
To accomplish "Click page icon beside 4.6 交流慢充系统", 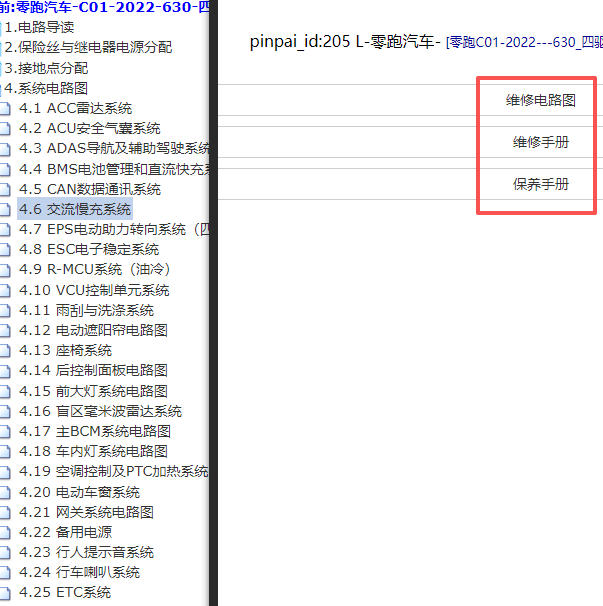I will coord(5,209).
